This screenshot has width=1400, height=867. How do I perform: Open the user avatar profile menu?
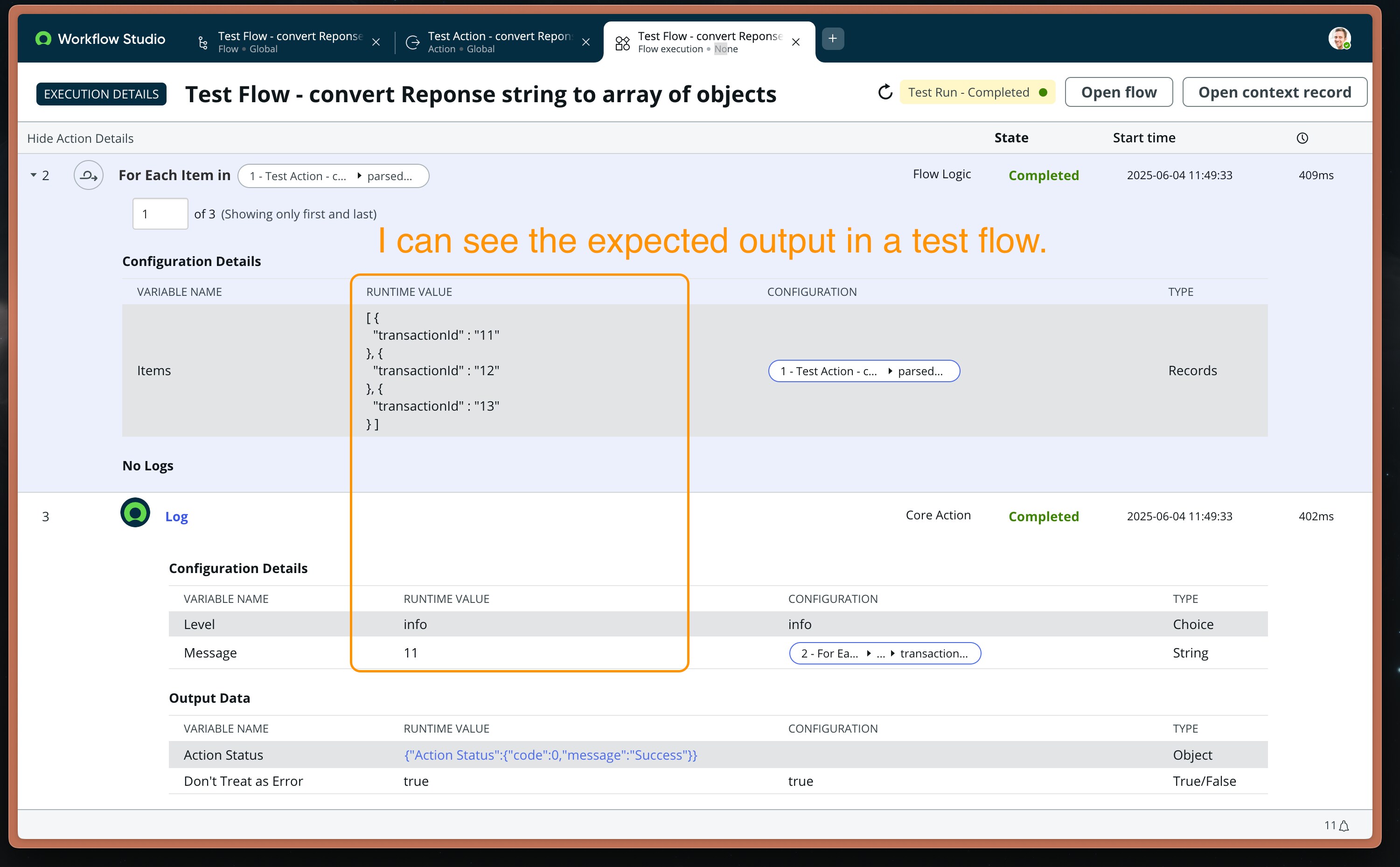coord(1339,38)
